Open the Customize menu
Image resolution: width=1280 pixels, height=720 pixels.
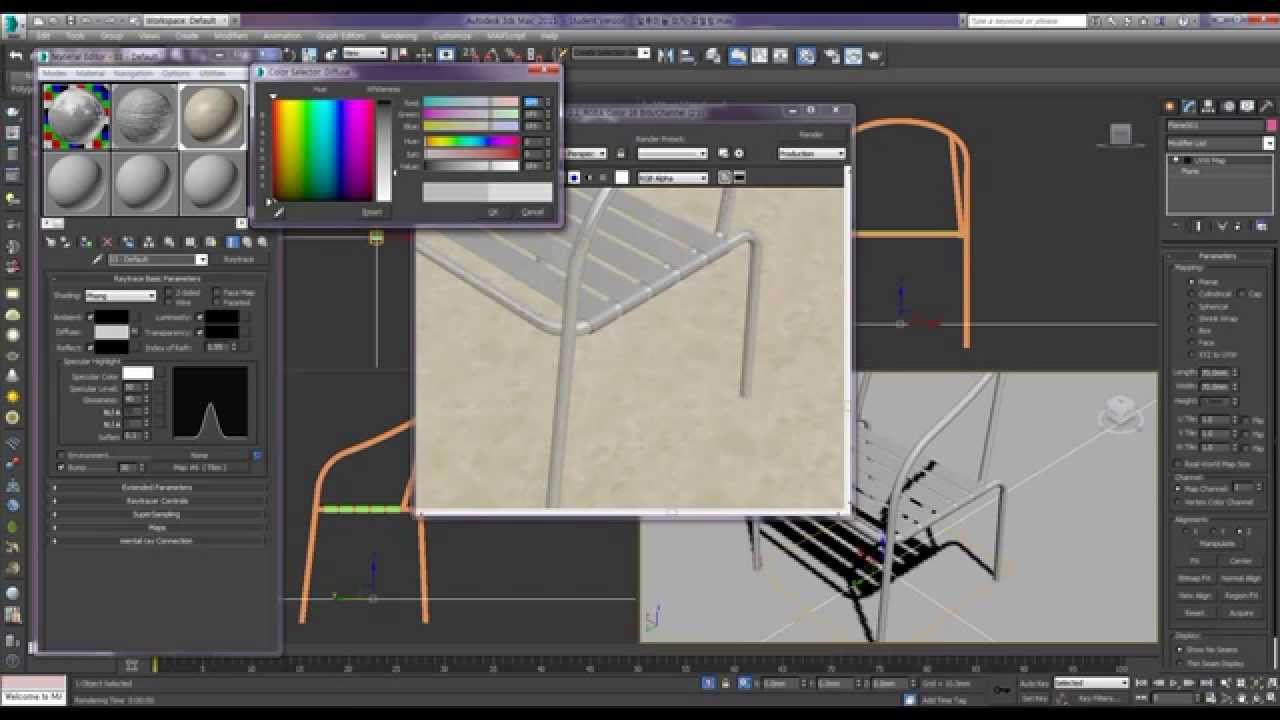tap(451, 36)
